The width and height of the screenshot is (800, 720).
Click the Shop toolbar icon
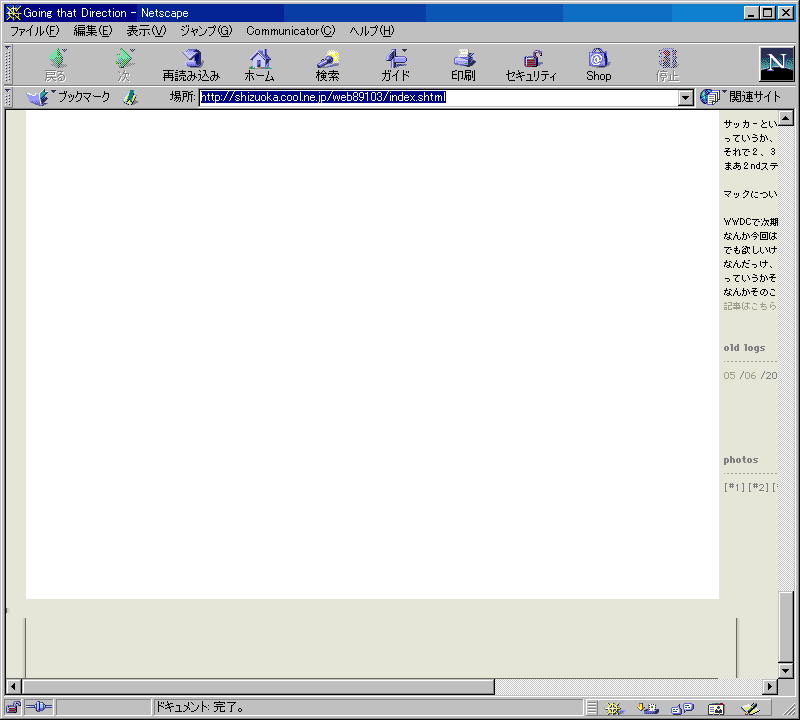(x=598, y=65)
